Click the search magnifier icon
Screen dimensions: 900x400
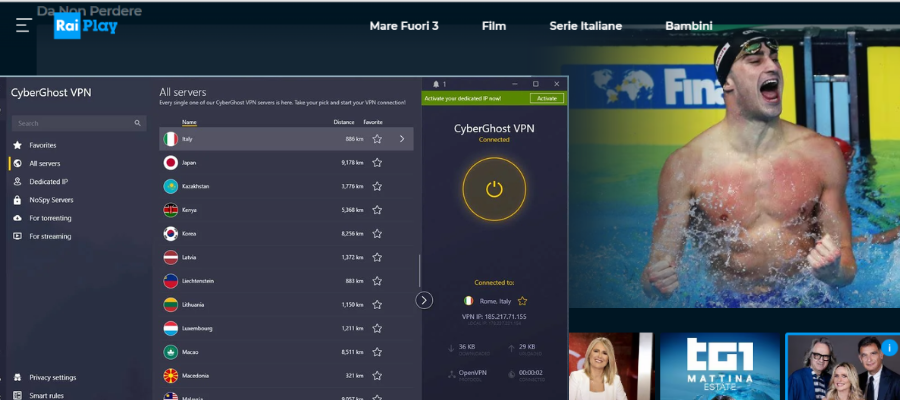click(x=138, y=123)
